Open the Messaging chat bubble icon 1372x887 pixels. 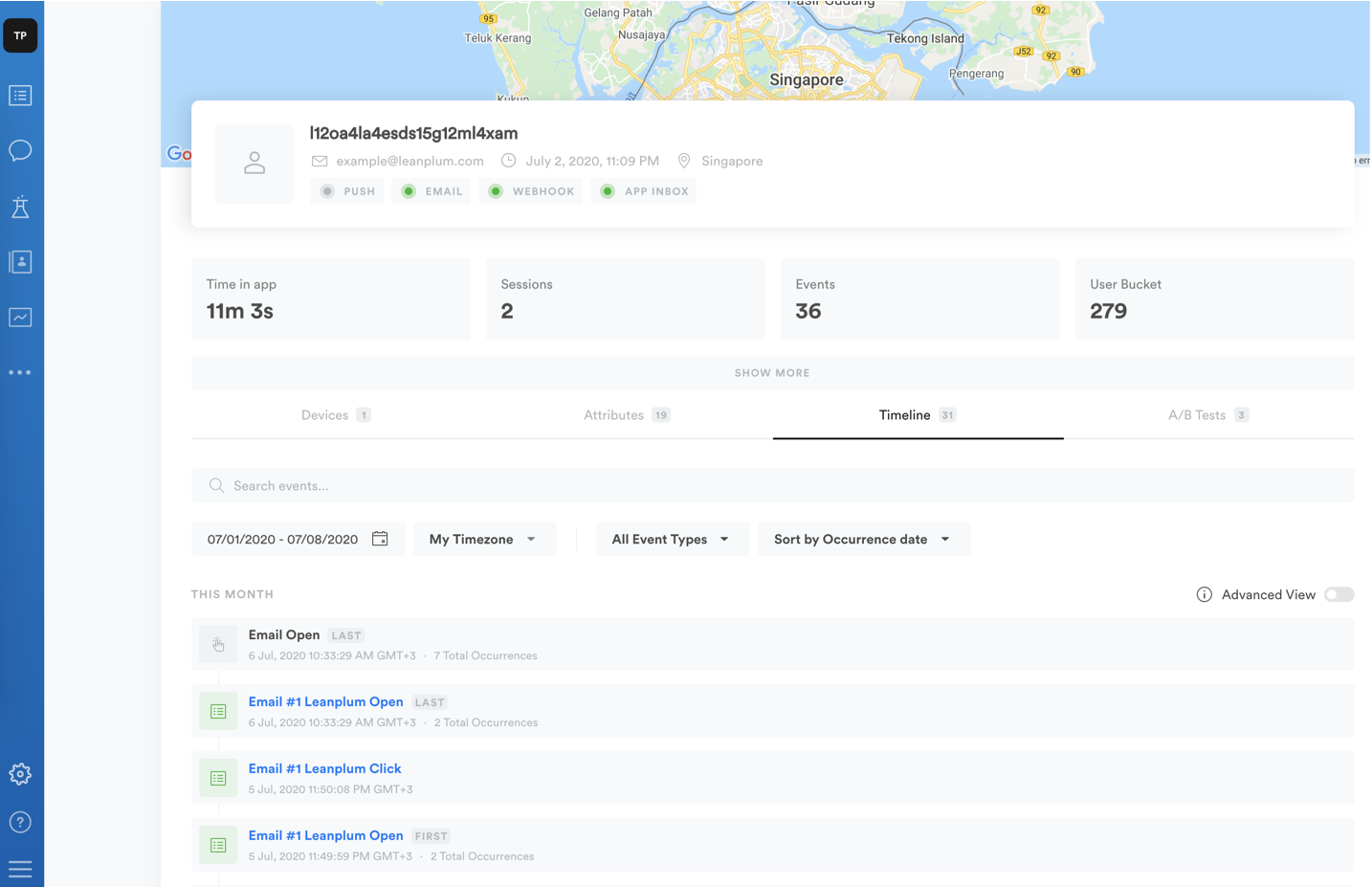(x=20, y=151)
